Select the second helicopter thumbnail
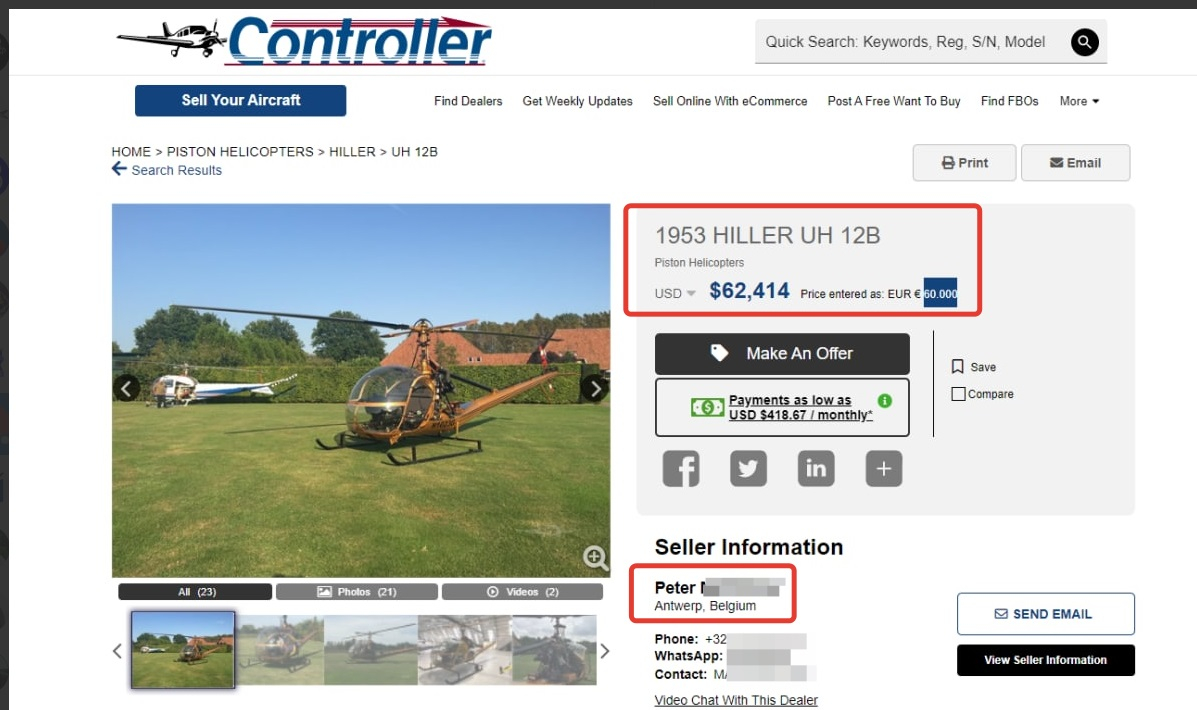The image size is (1197, 710). (280, 650)
